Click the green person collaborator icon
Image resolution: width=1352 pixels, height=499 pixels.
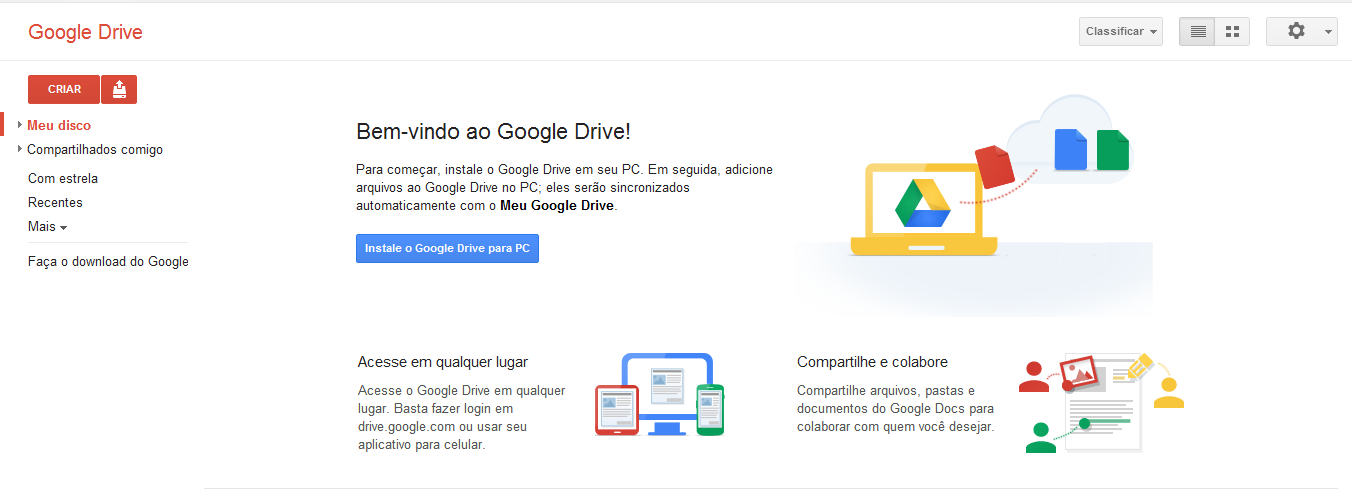point(1041,437)
